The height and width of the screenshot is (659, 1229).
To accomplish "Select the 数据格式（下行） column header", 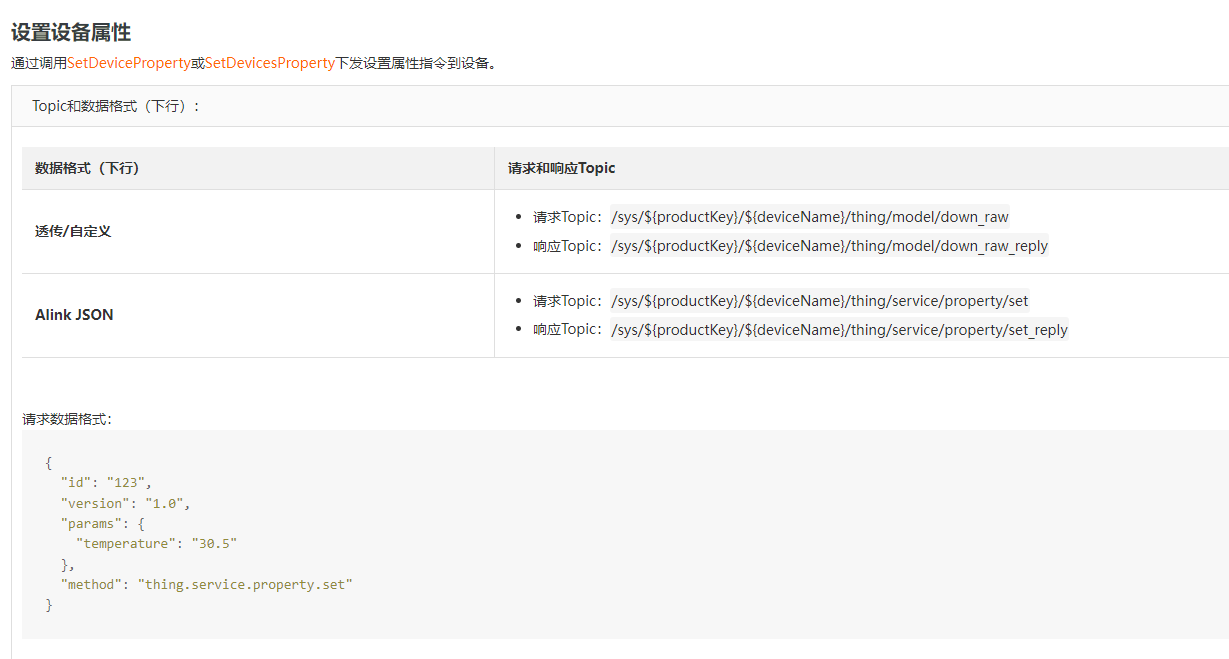I will [87, 168].
